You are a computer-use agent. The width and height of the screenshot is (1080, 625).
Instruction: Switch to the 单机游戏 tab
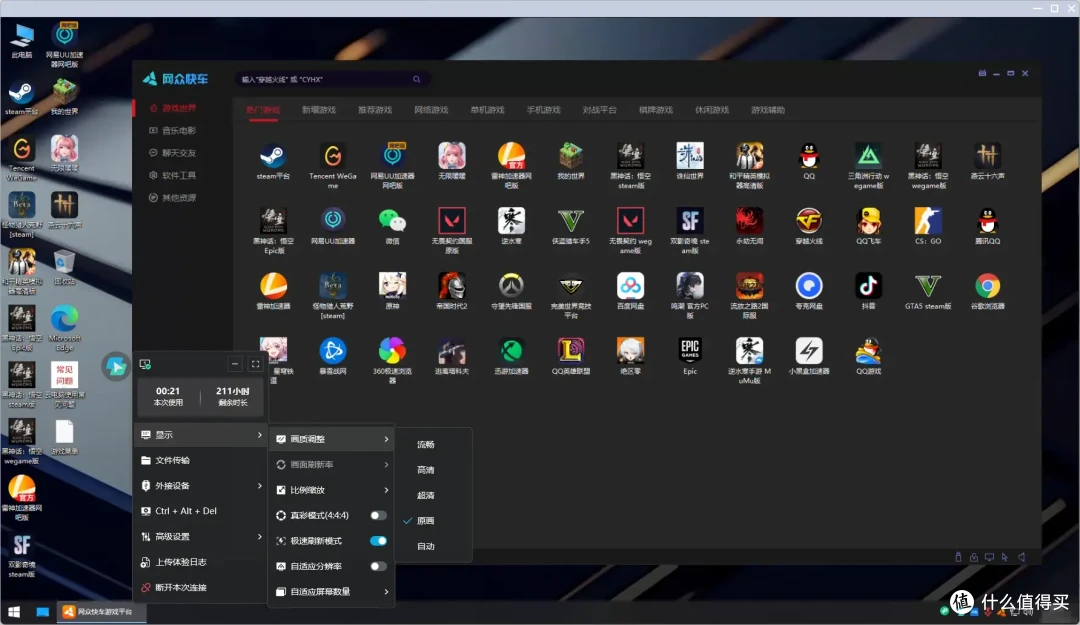(488, 110)
